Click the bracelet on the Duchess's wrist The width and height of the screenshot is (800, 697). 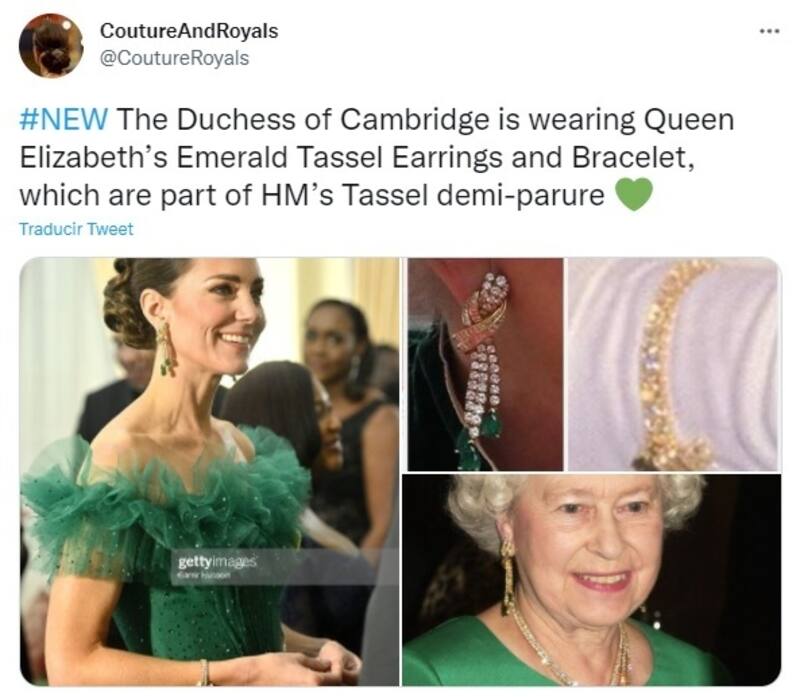(204, 673)
